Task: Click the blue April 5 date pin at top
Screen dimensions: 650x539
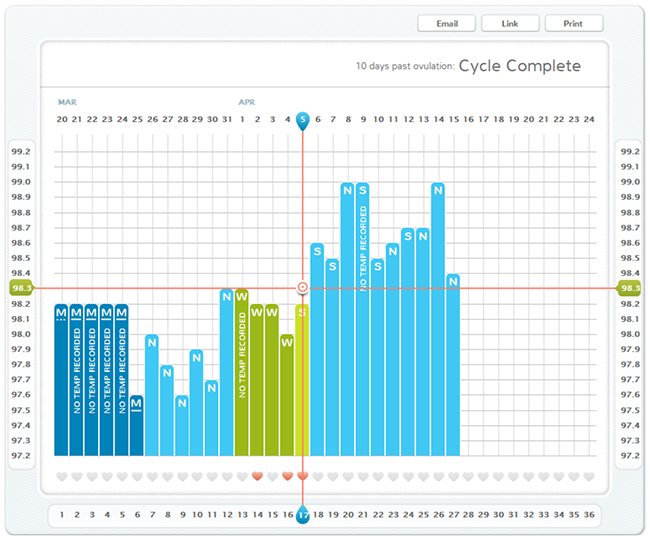Action: pos(303,120)
